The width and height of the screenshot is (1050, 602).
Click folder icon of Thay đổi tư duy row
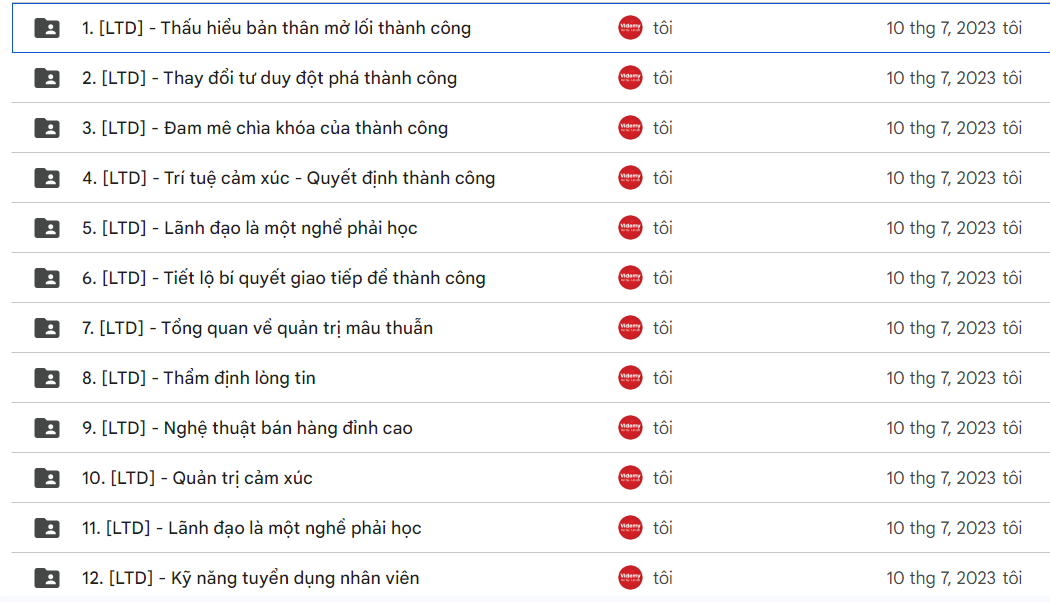coord(47,78)
